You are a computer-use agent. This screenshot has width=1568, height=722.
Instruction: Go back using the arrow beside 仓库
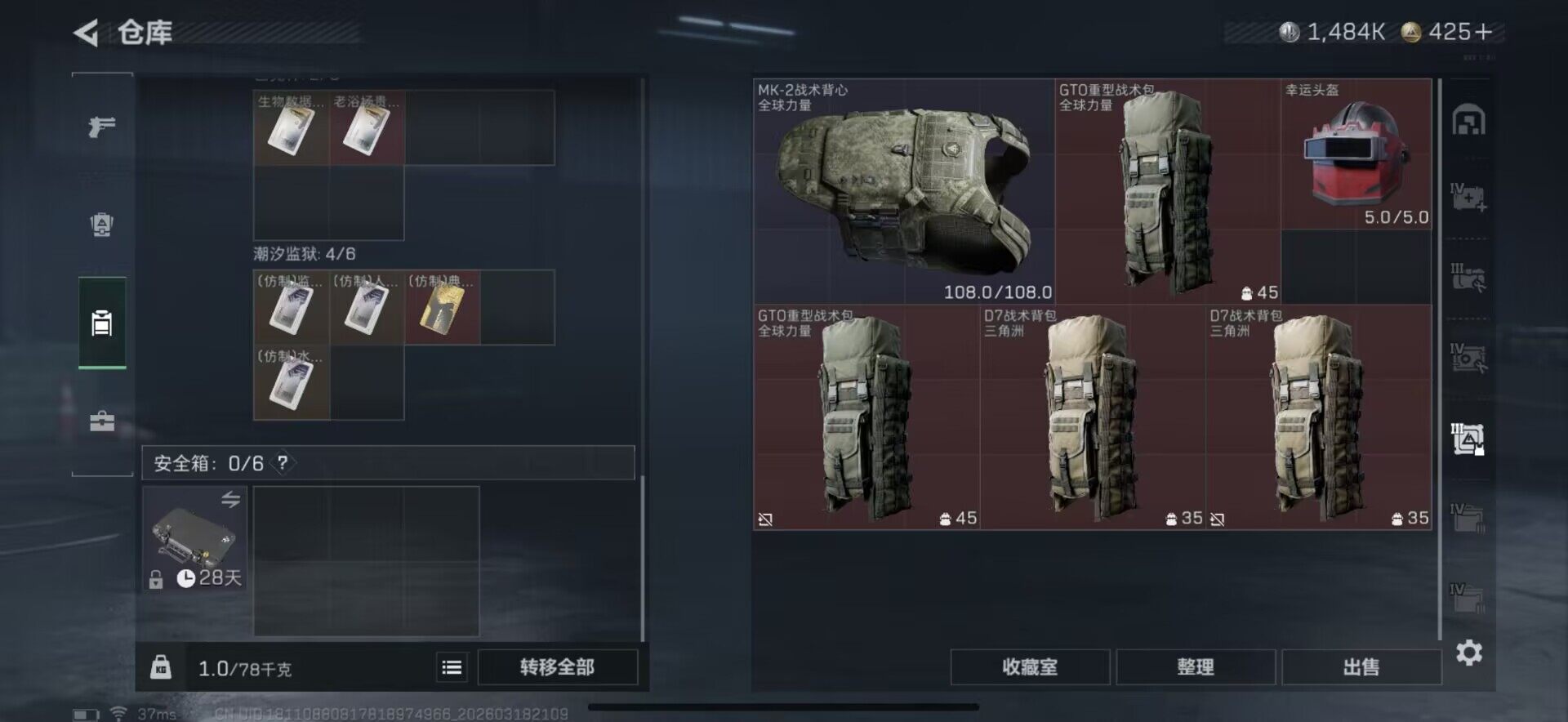(x=86, y=33)
